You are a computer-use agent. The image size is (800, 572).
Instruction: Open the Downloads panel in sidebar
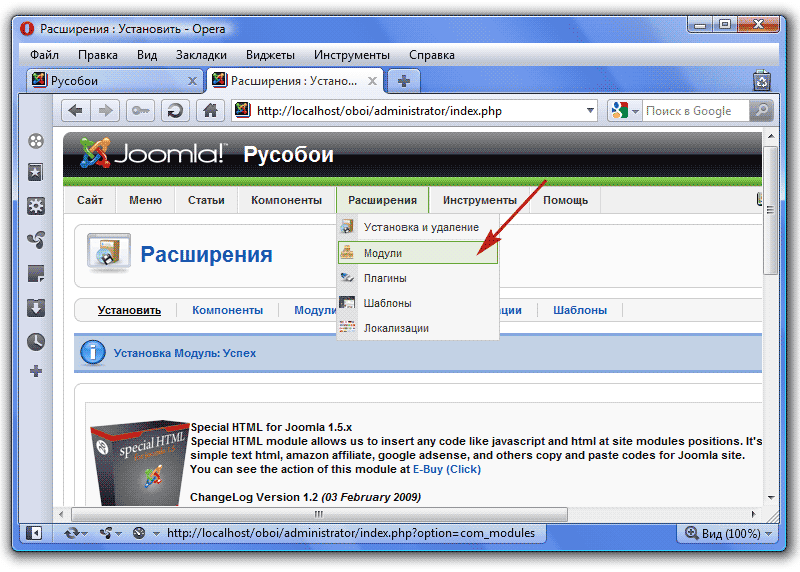point(36,307)
